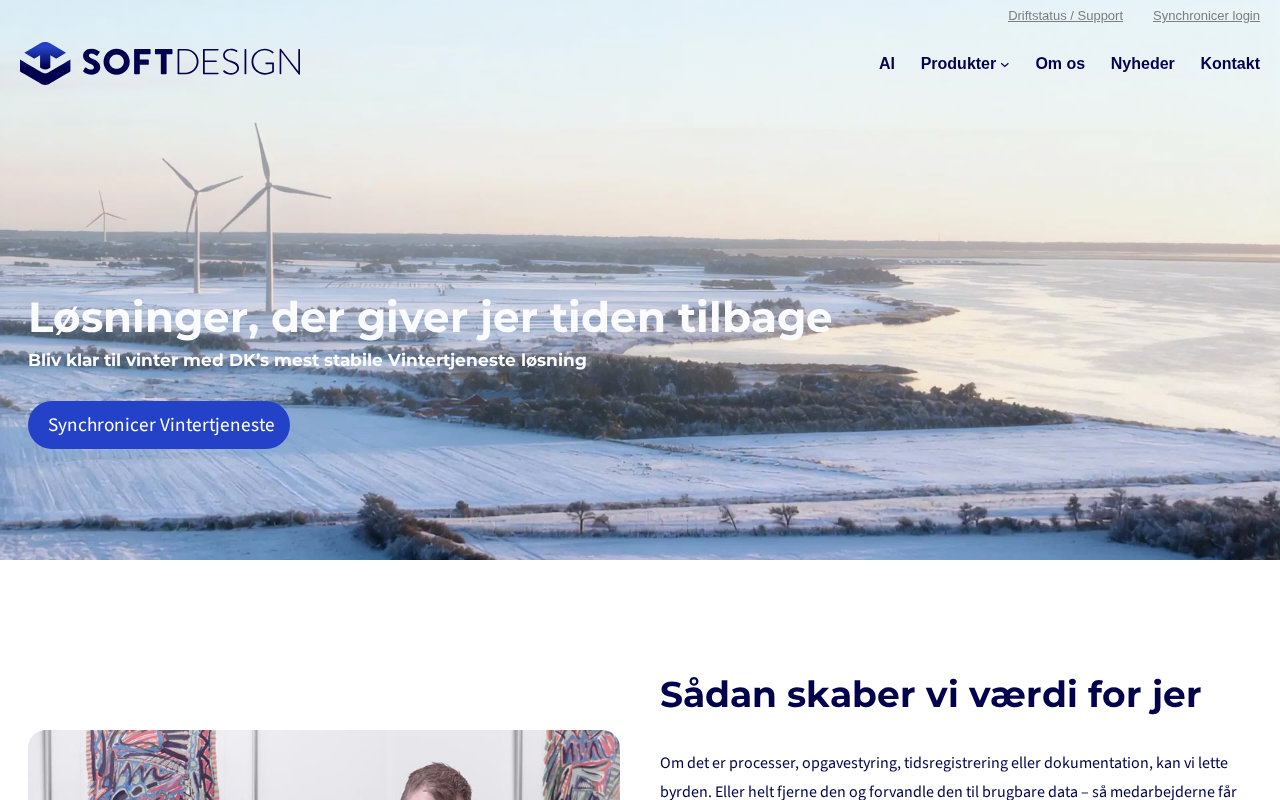1280x800 pixels.
Task: Click the subheading about Vintertjeneste løsning
Action: [x=307, y=360]
